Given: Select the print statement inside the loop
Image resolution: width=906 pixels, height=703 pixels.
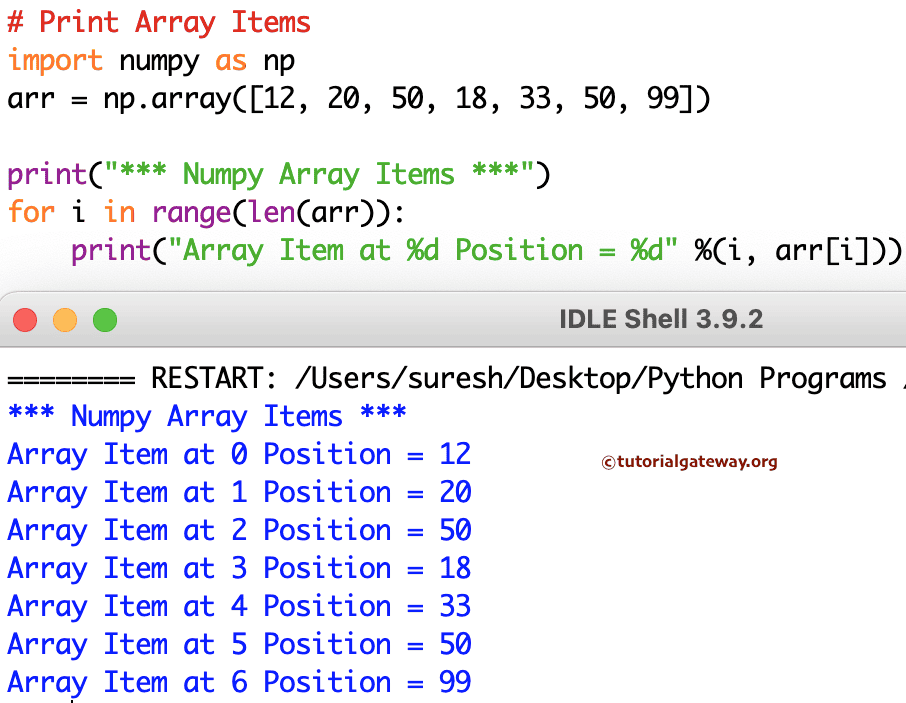Looking at the screenshot, I should (480, 250).
